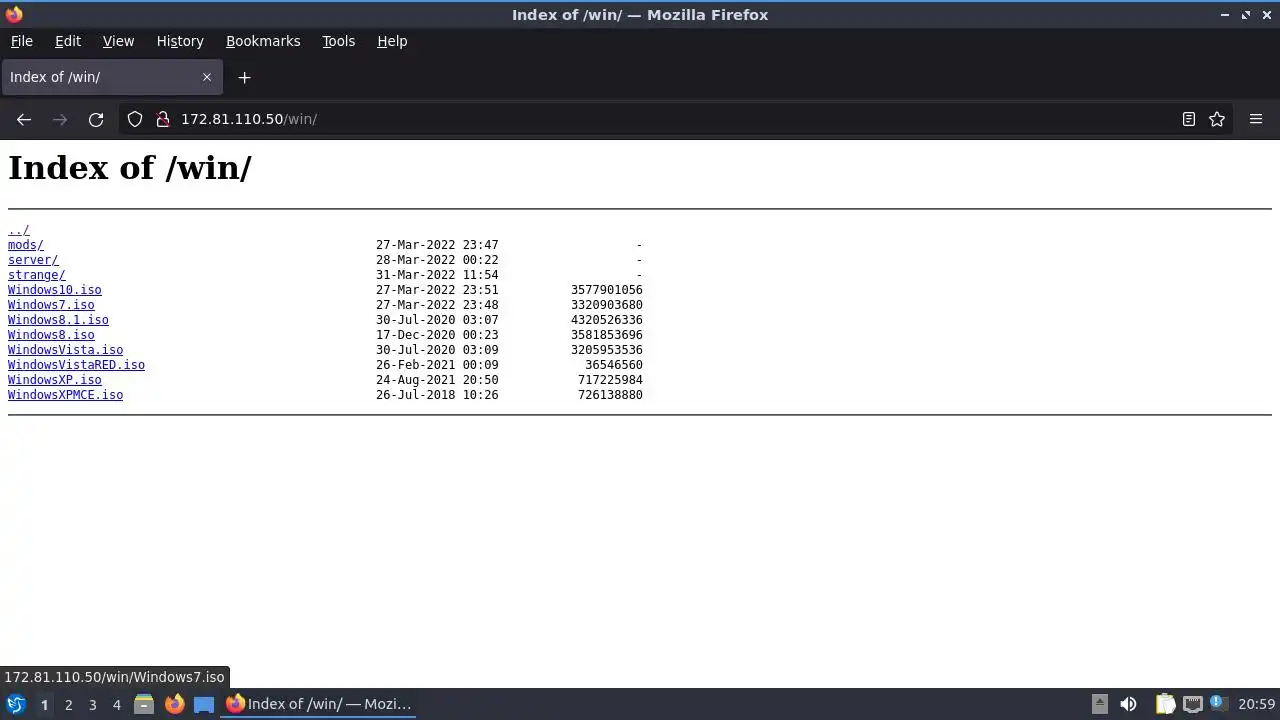Toggle reader view in the address bar
The image size is (1280, 720).
pos(1189,119)
